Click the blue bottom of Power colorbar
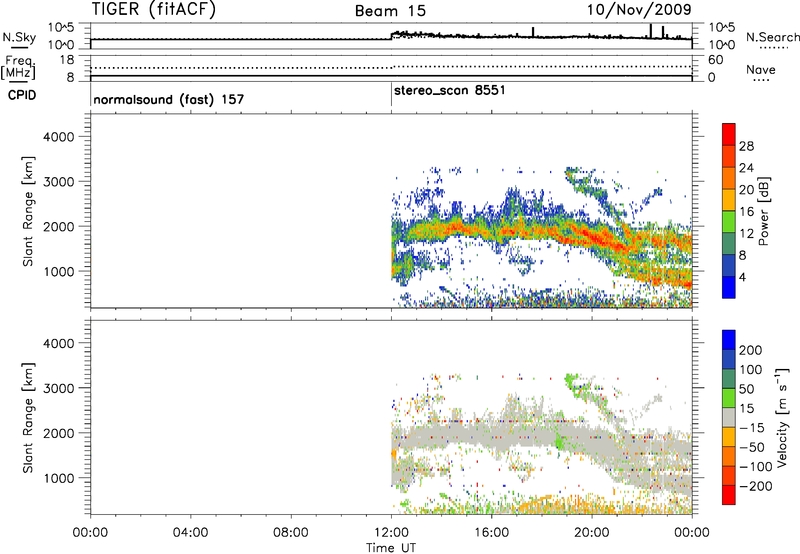Viewport: 800px width, 554px height. click(x=729, y=287)
